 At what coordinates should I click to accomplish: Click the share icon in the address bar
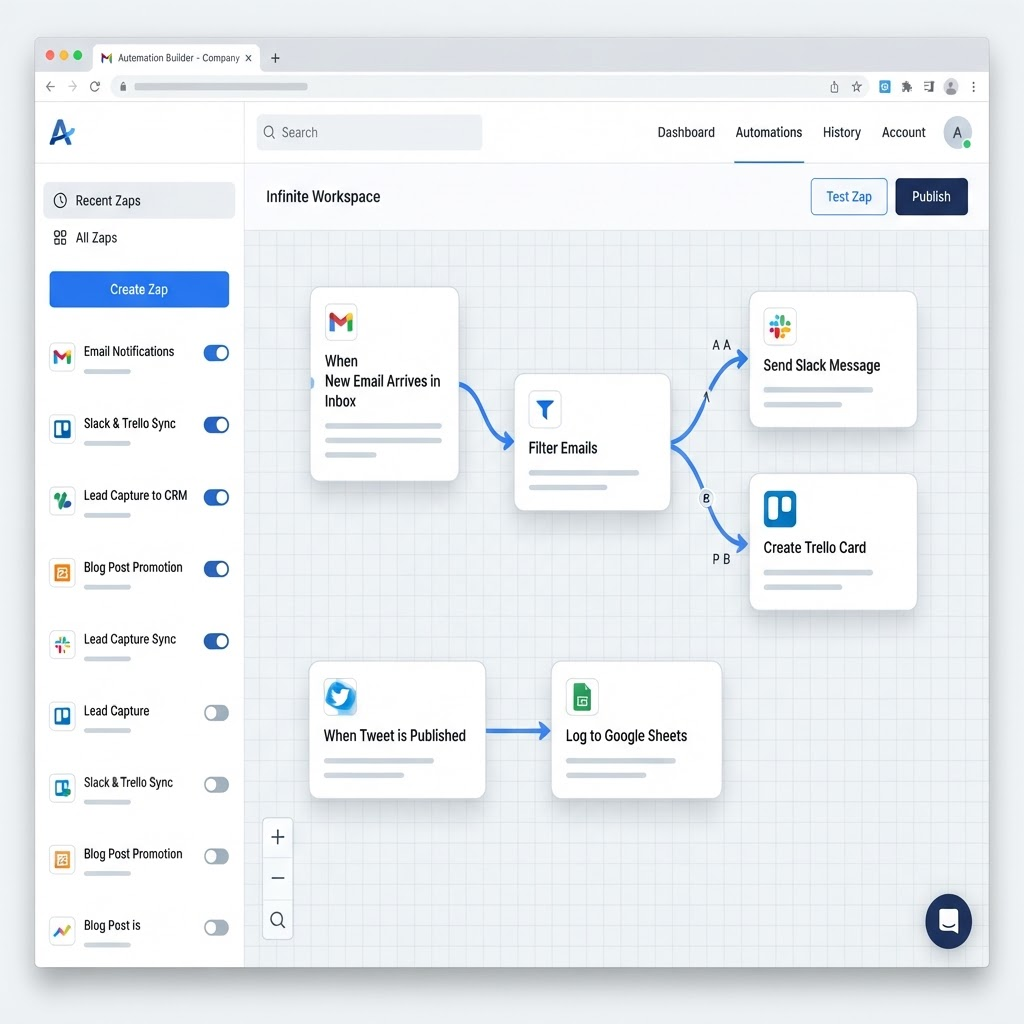click(834, 87)
